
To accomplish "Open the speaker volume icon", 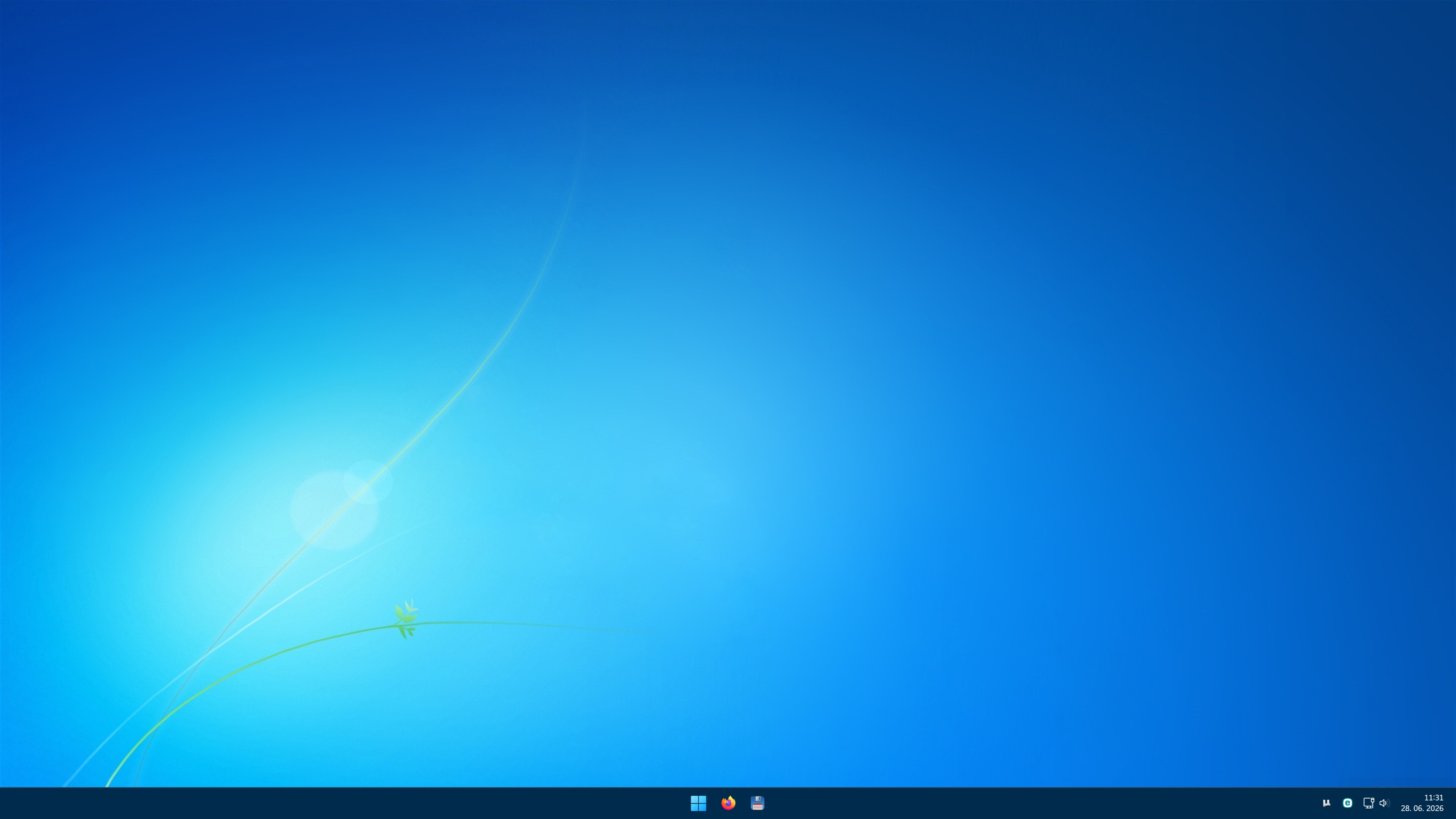I will pyautogui.click(x=1383, y=803).
